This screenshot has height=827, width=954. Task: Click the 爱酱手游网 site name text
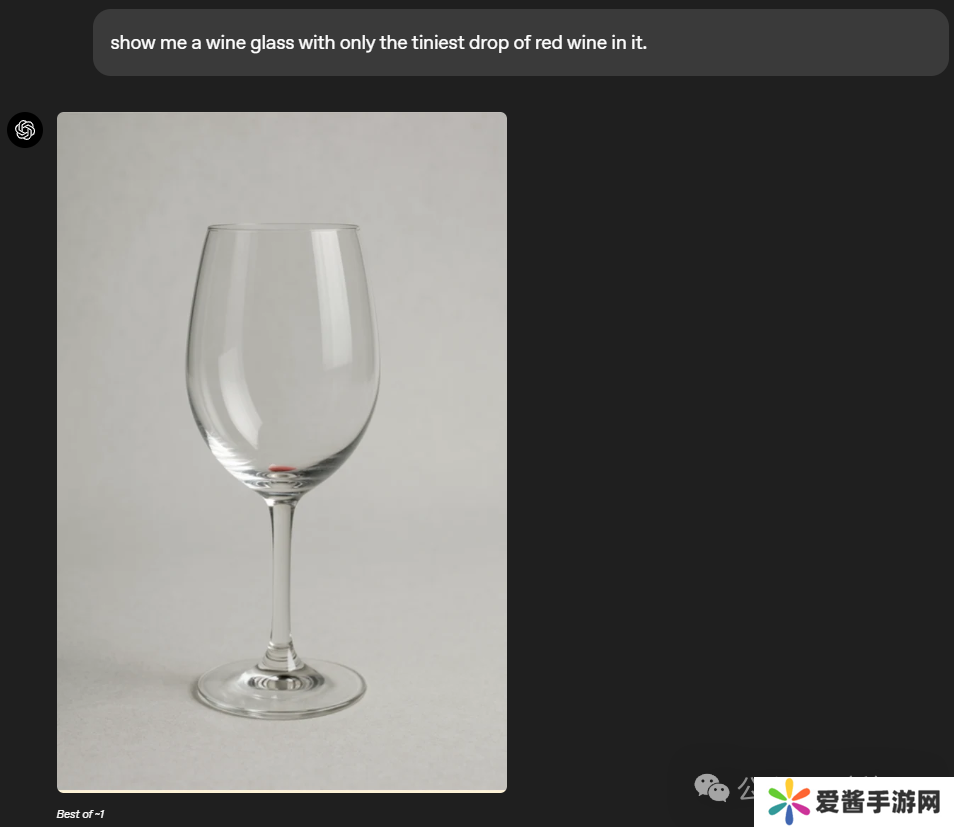pos(879,801)
